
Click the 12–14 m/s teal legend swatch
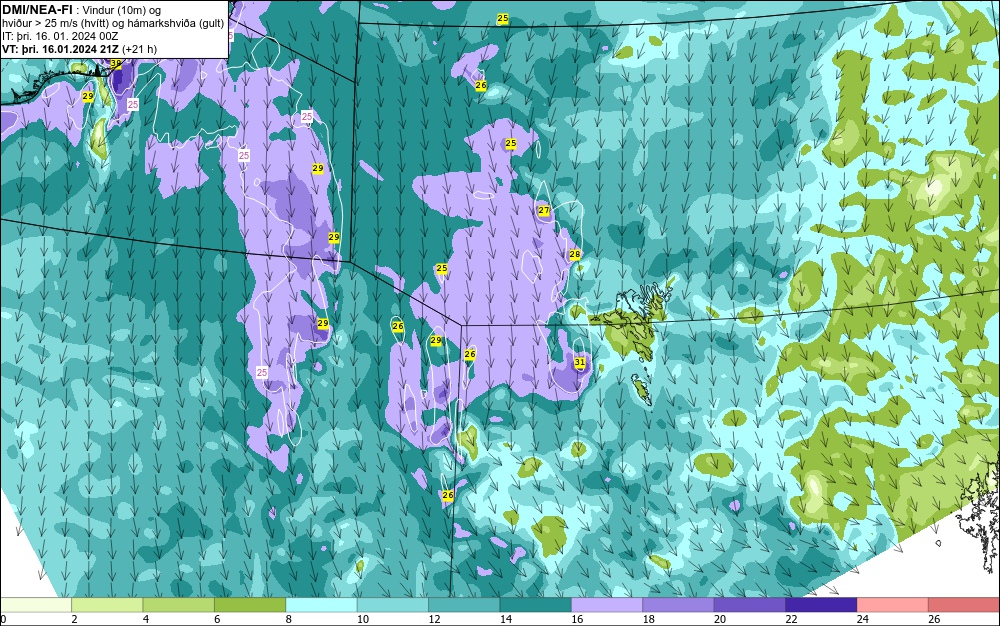[464, 605]
